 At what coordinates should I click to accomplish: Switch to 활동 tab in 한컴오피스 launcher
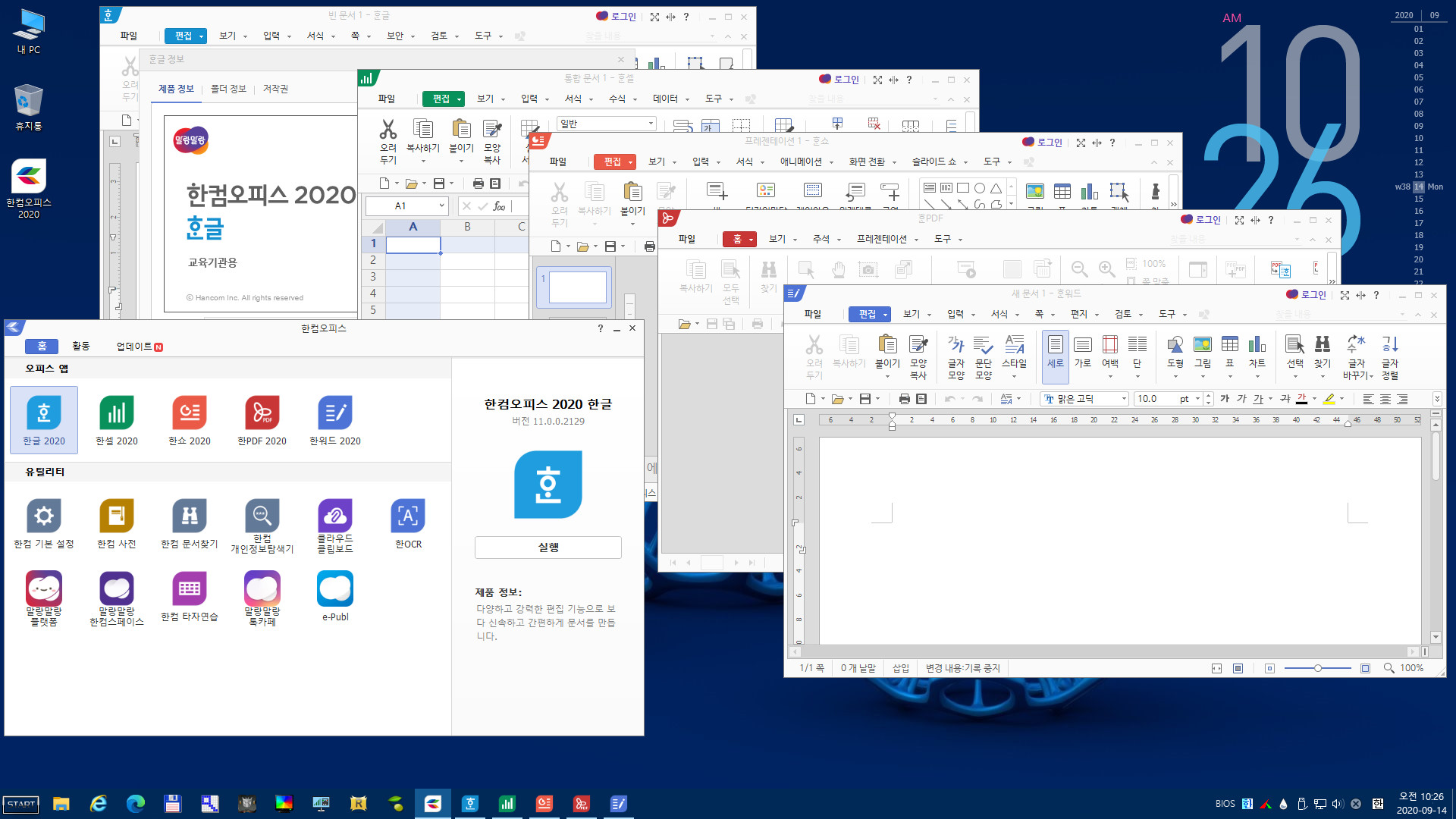81,346
